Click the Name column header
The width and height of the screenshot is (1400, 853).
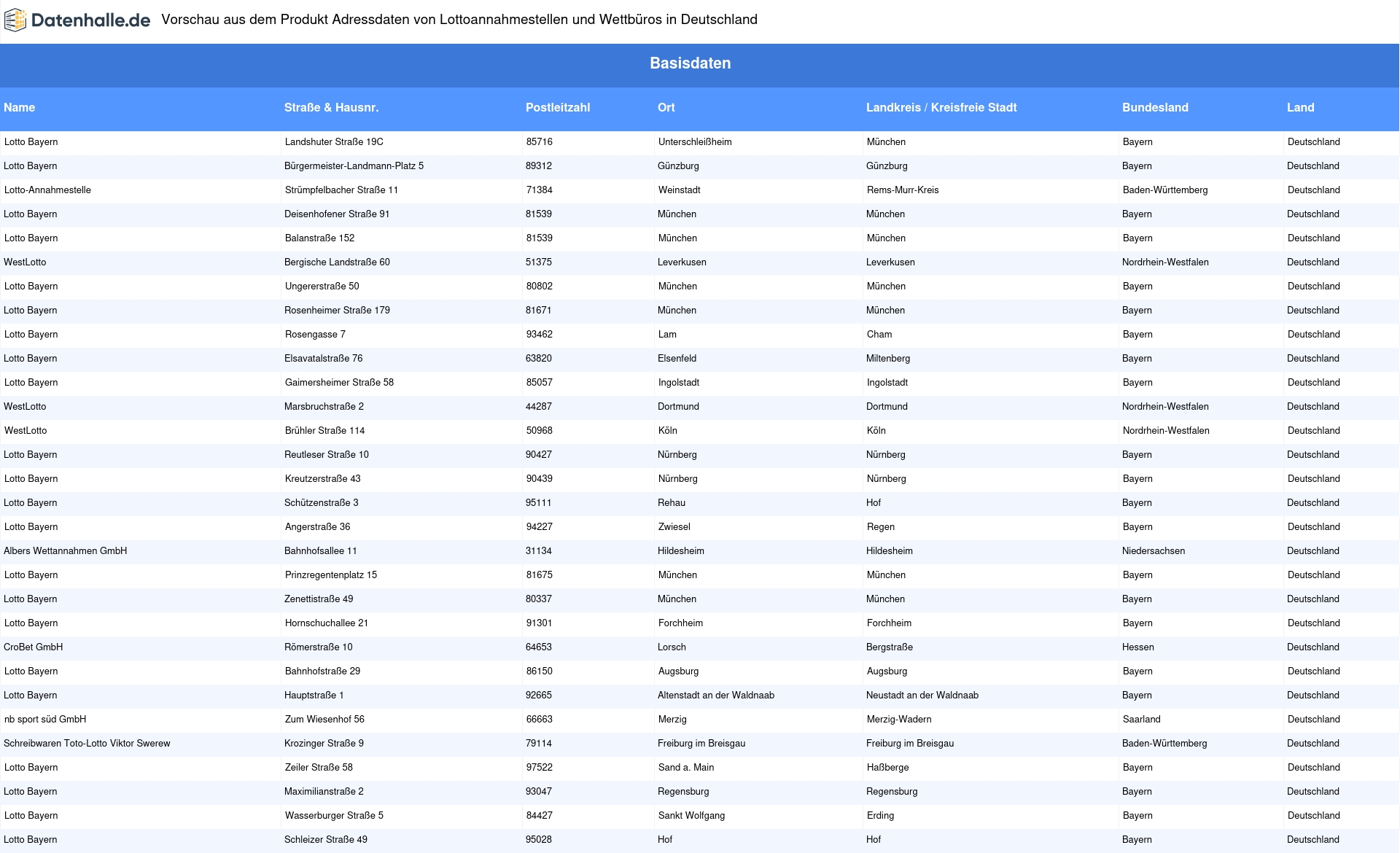point(20,108)
